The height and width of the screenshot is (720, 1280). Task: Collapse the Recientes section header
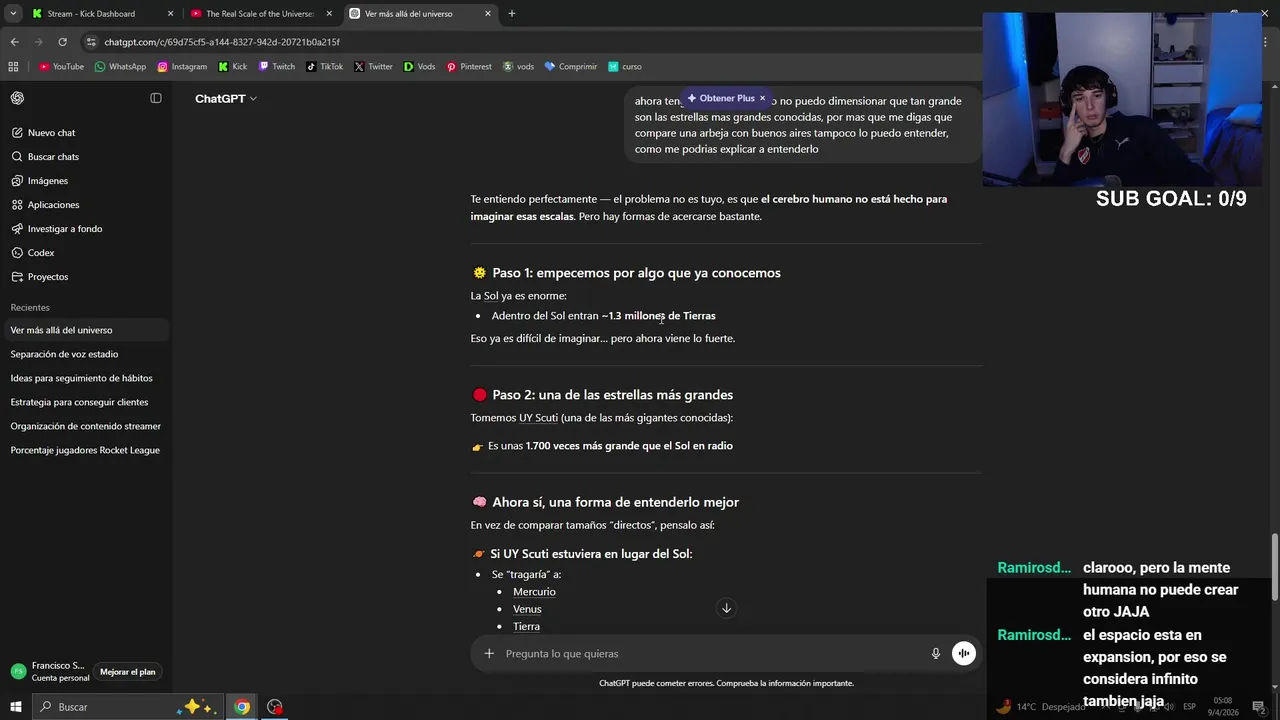[x=30, y=307]
